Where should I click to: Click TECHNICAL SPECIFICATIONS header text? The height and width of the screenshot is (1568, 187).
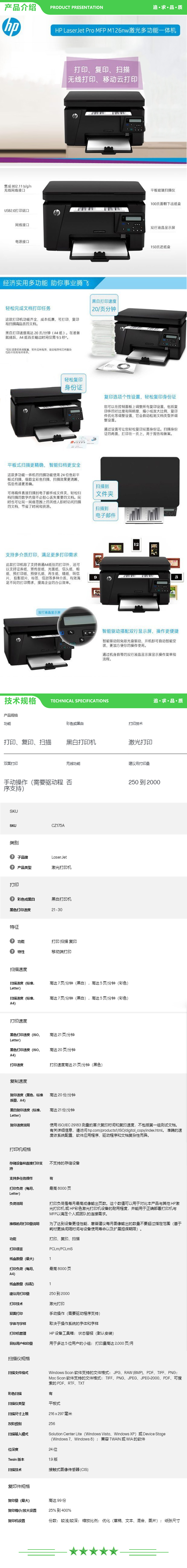pos(80,701)
